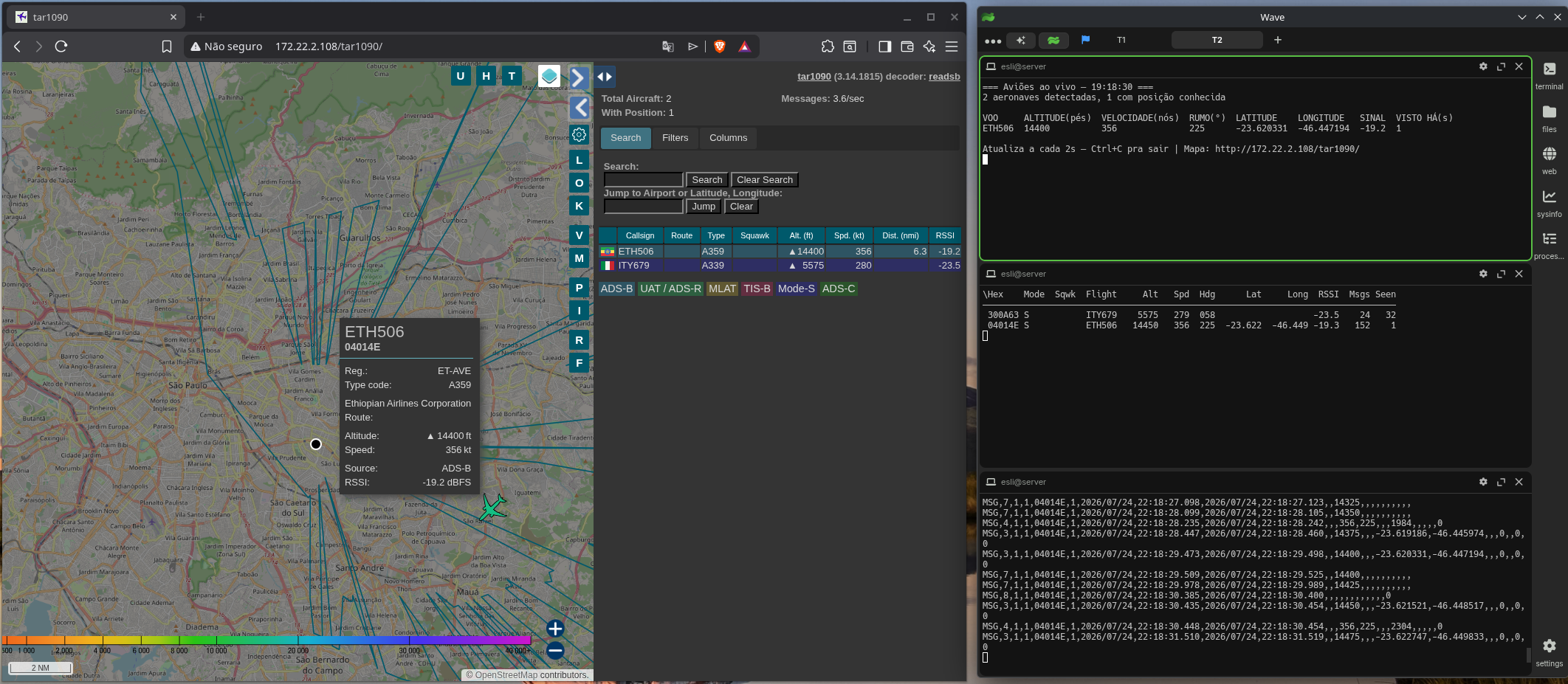Viewport: 1568px width, 684px height.
Task: Click the MLAT legend color label
Action: [723, 289]
